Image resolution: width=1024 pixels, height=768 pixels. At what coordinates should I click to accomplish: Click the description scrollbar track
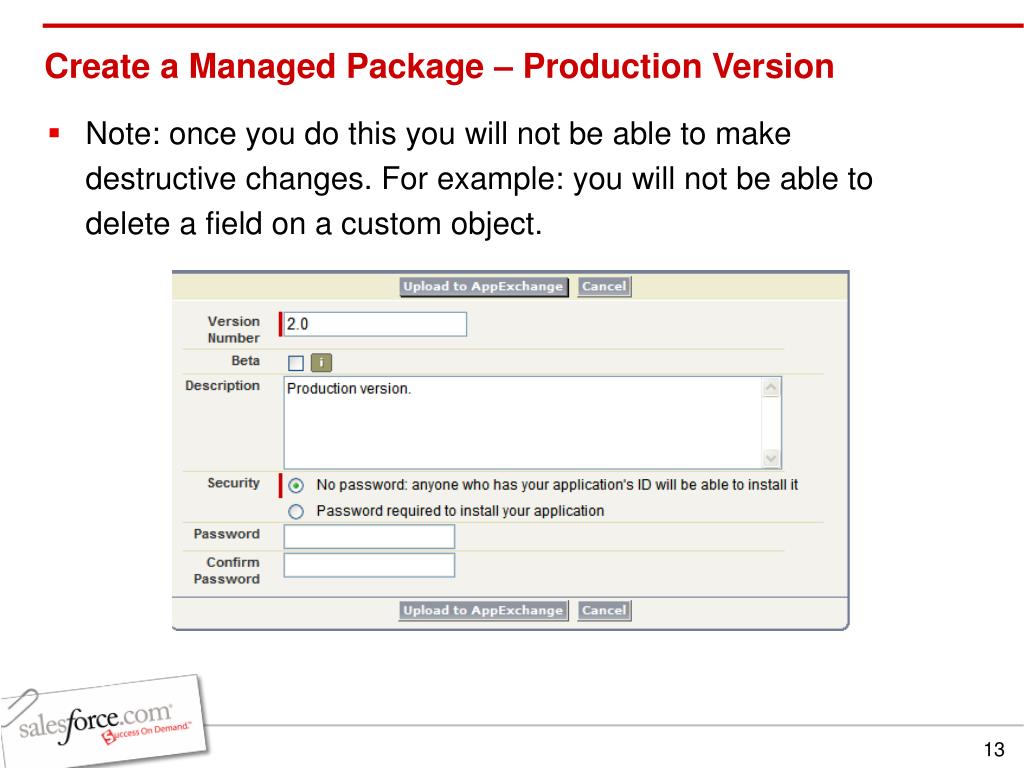[x=771, y=423]
